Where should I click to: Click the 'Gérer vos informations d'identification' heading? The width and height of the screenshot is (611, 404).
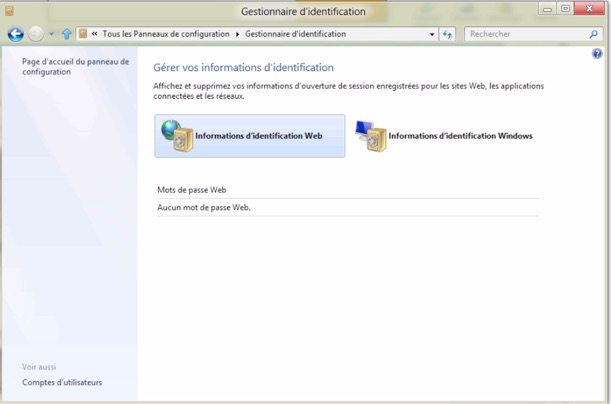(x=244, y=67)
